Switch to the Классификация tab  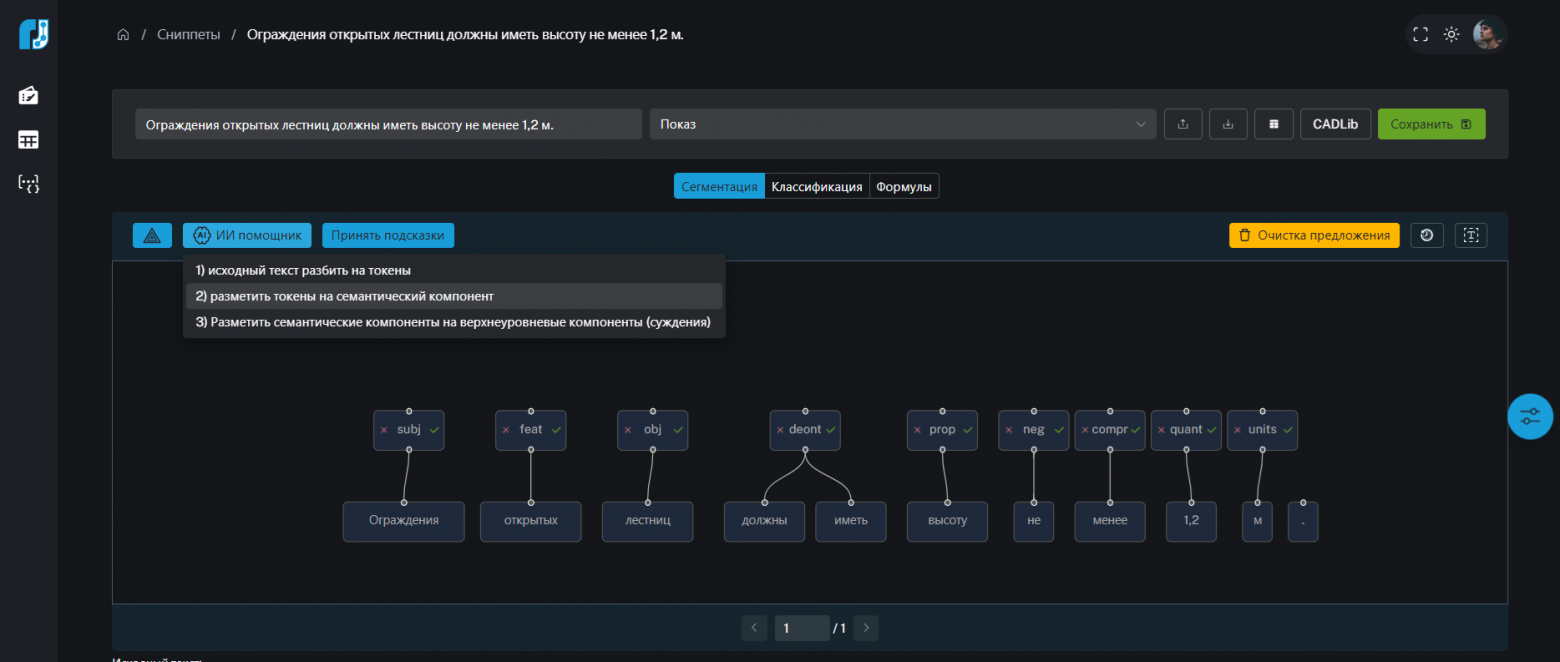click(x=816, y=186)
